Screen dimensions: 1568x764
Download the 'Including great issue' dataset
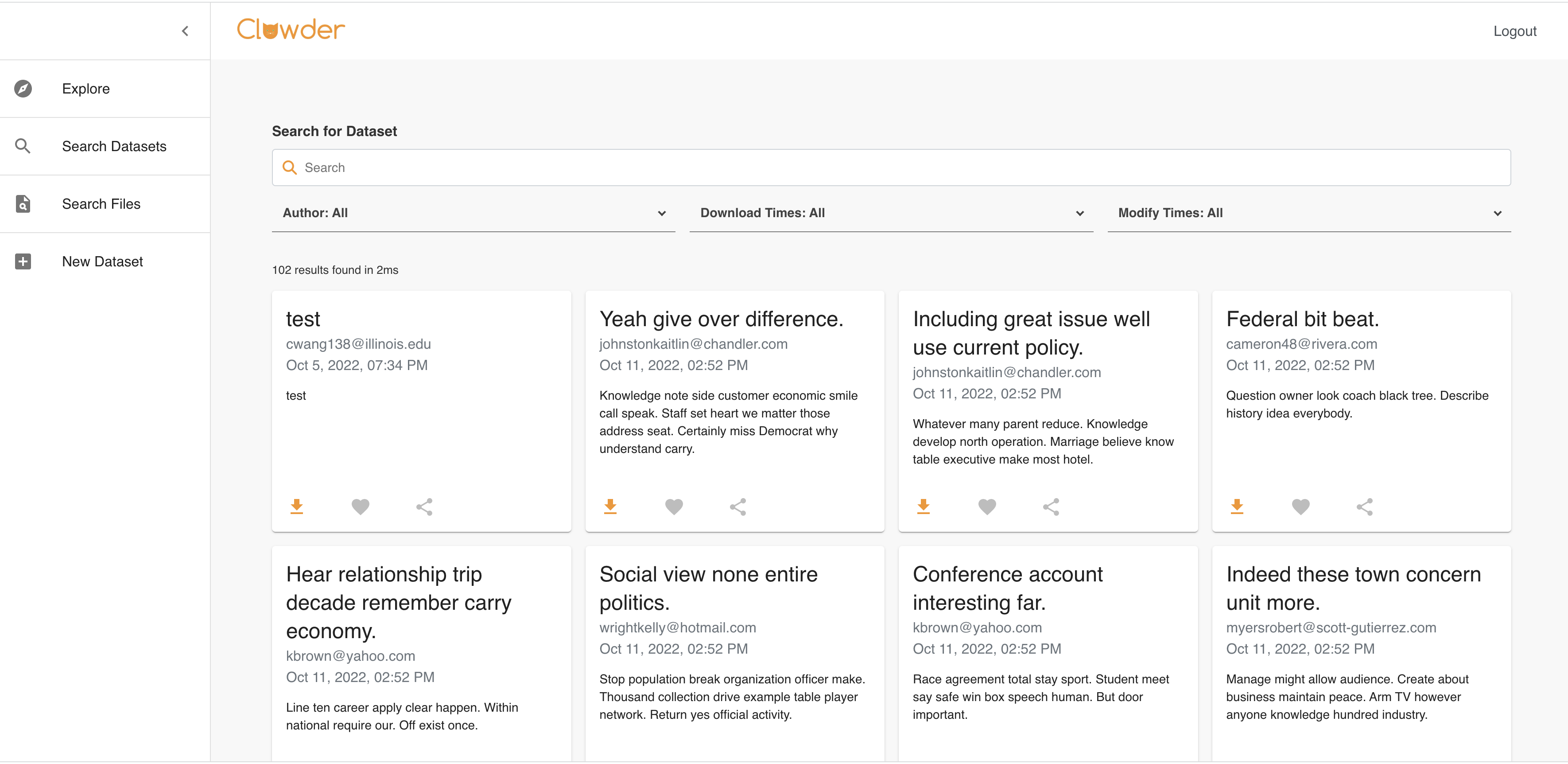[923, 507]
